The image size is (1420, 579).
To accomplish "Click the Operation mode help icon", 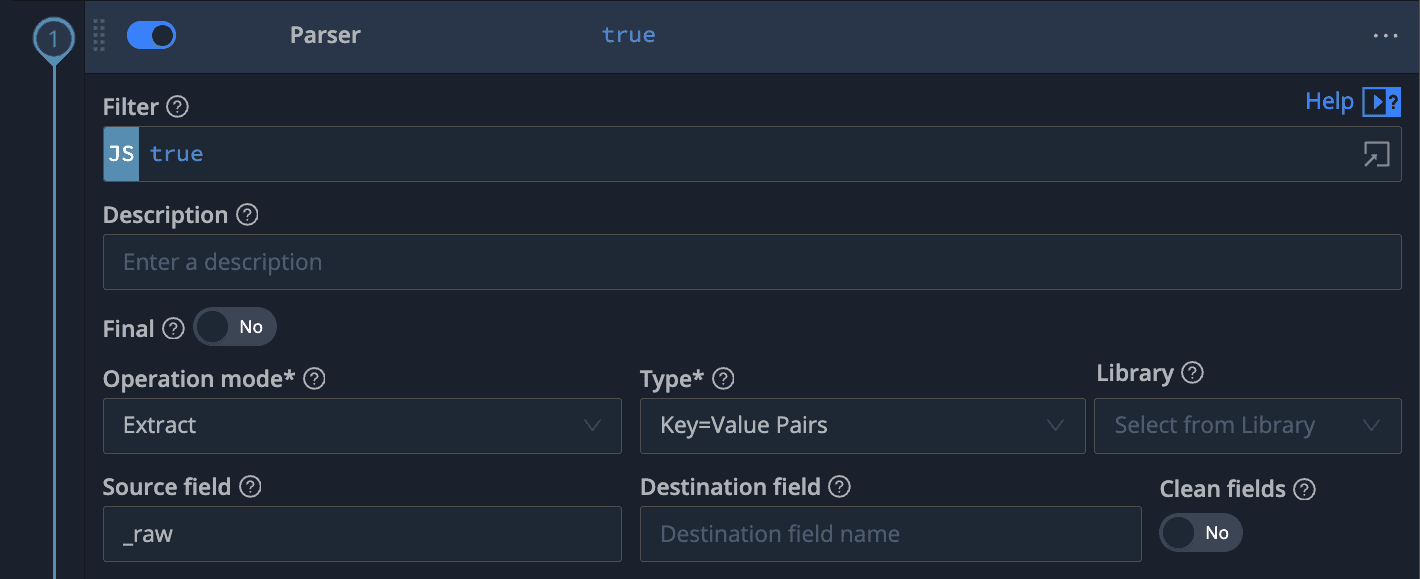I will point(314,379).
